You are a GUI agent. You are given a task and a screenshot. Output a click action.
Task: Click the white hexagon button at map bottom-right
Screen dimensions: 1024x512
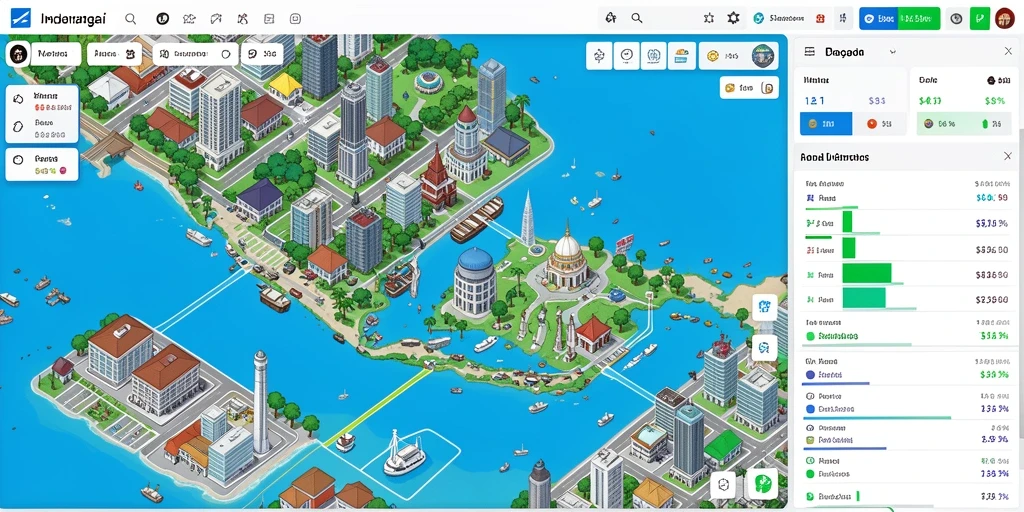click(723, 485)
